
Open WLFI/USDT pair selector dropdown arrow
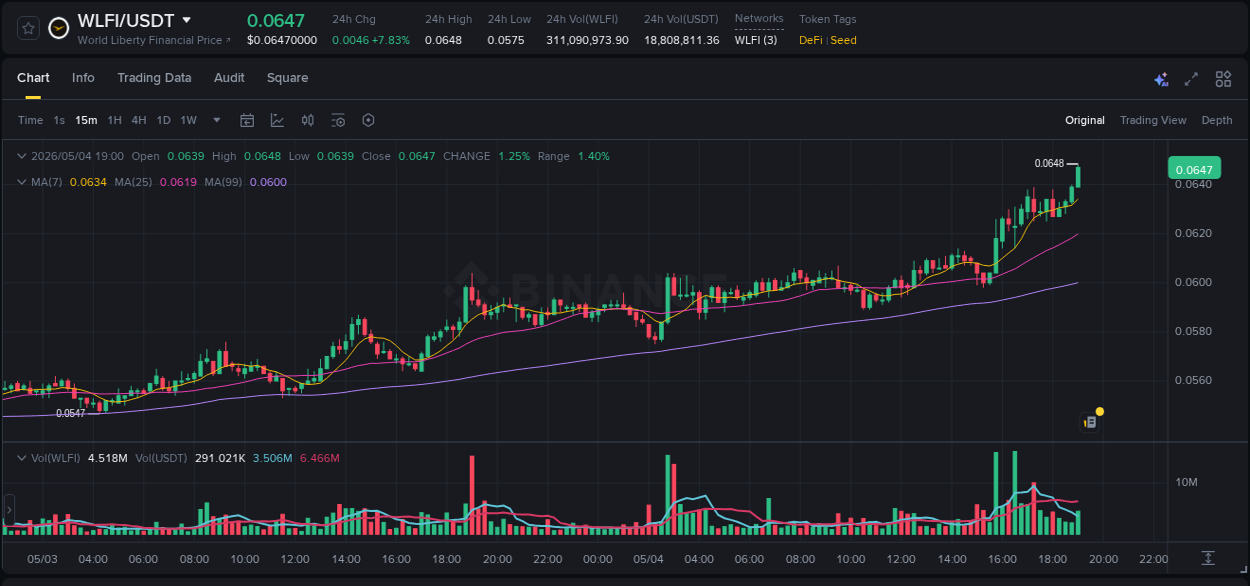187,20
